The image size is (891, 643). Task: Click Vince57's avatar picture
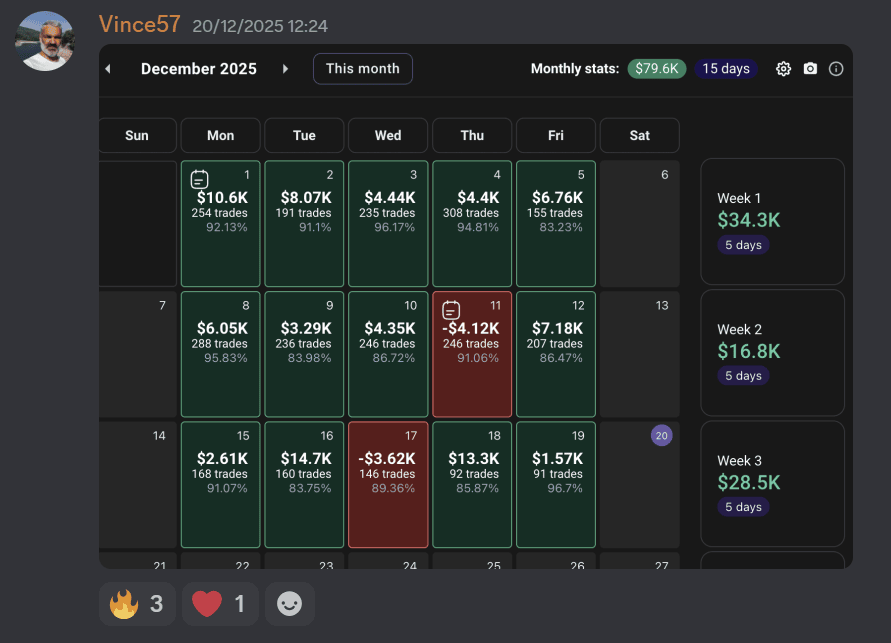[45, 41]
